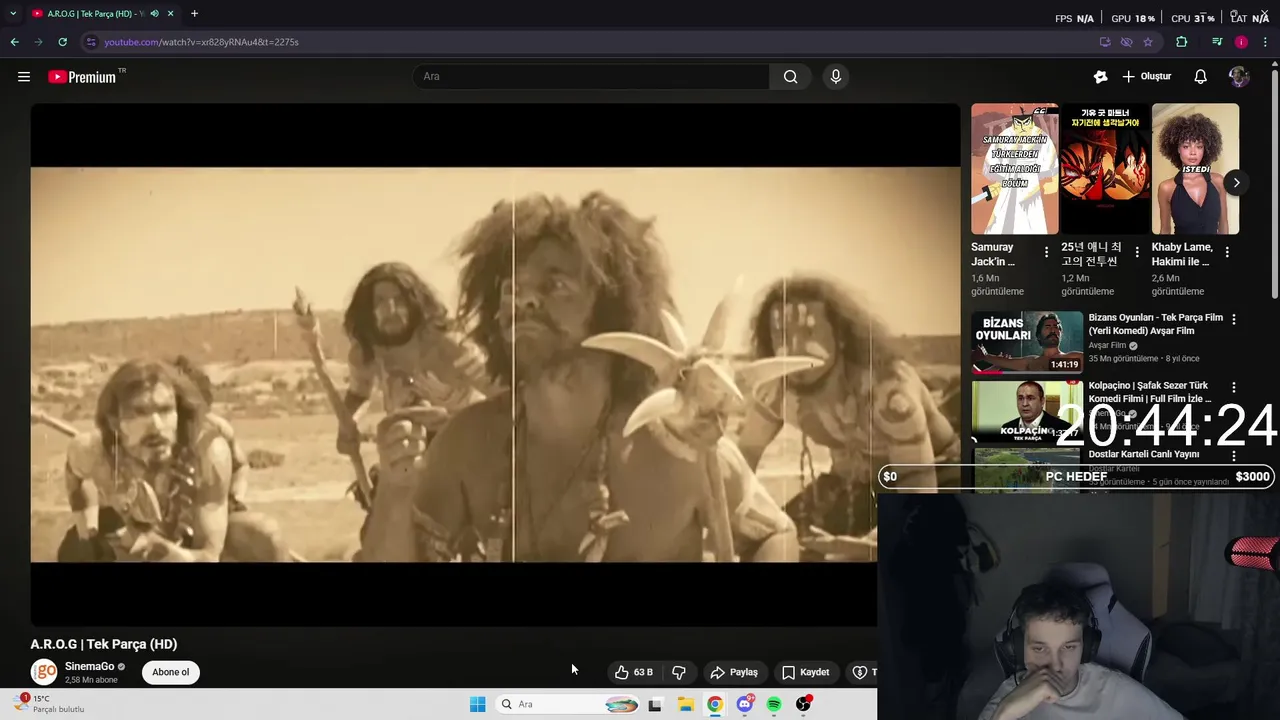Open the Khaby Lame short thumbnail
The image size is (1280, 720).
[1194, 169]
